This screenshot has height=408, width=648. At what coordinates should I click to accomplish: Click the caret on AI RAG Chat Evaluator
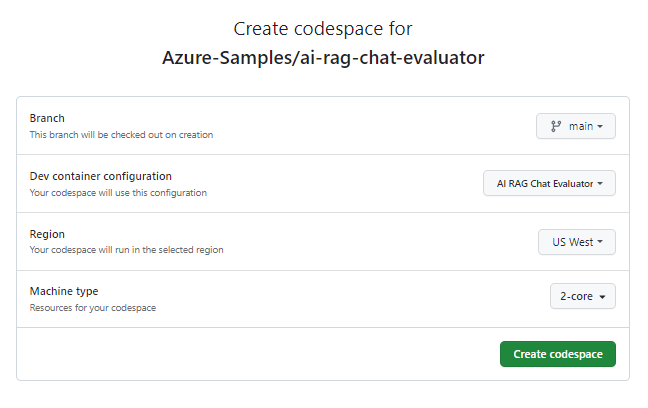coord(601,184)
